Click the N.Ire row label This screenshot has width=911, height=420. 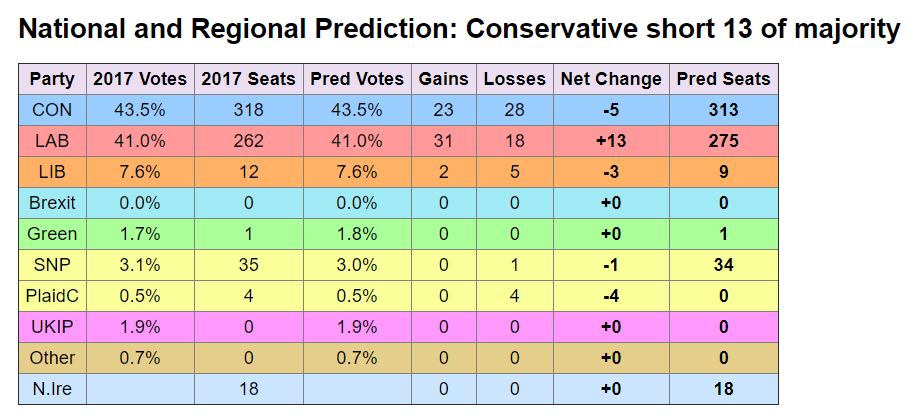[x=52, y=389]
